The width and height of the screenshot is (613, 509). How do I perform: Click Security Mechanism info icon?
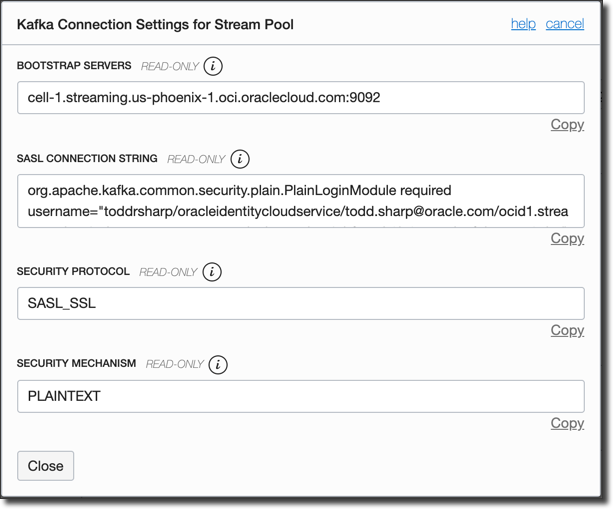coord(218,364)
